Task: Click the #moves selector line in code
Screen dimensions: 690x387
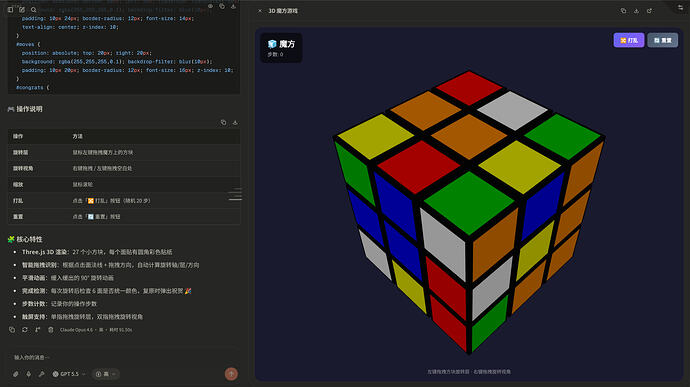Action: (x=28, y=44)
